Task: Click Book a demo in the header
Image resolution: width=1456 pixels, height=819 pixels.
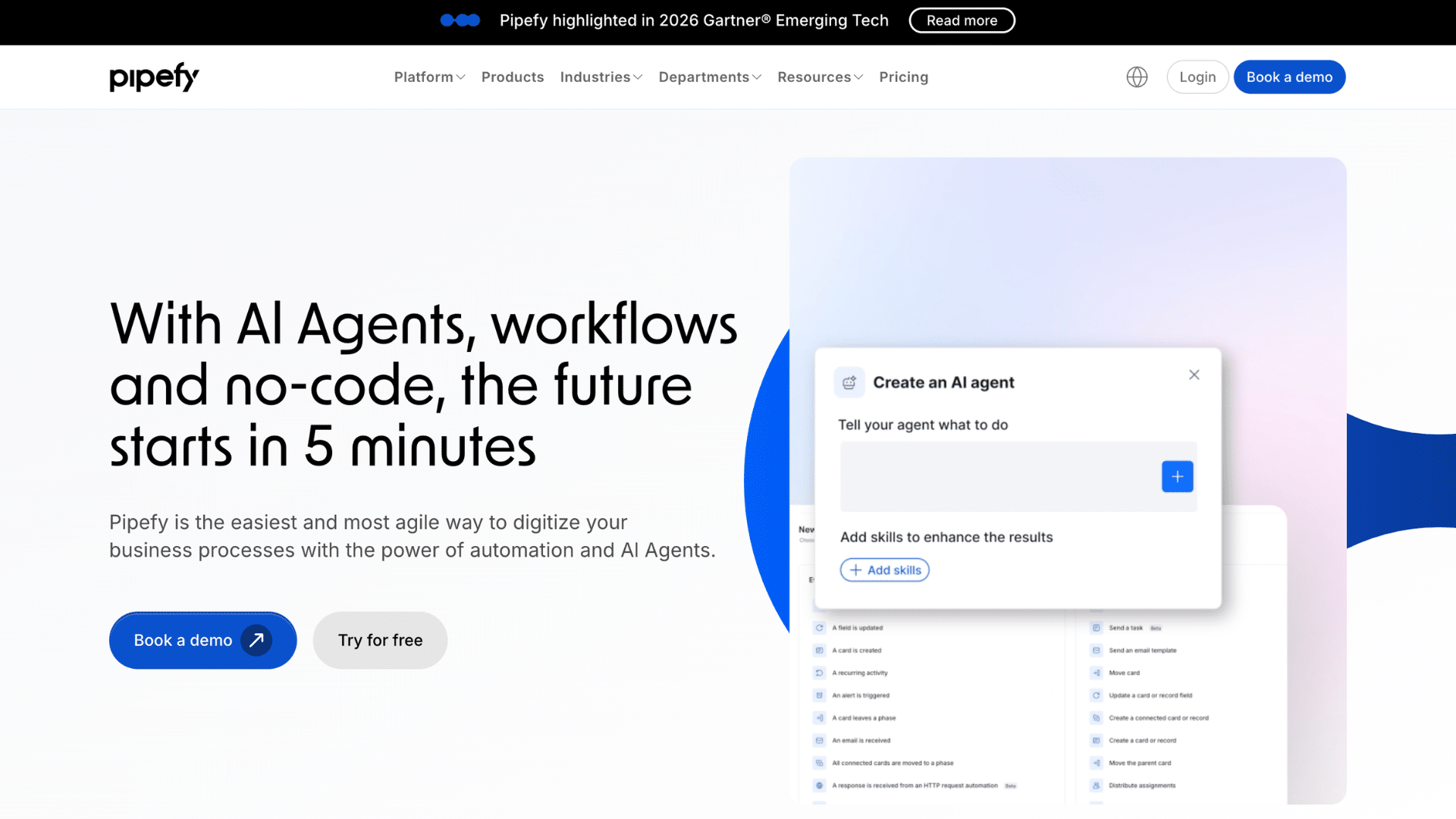Action: [1289, 77]
